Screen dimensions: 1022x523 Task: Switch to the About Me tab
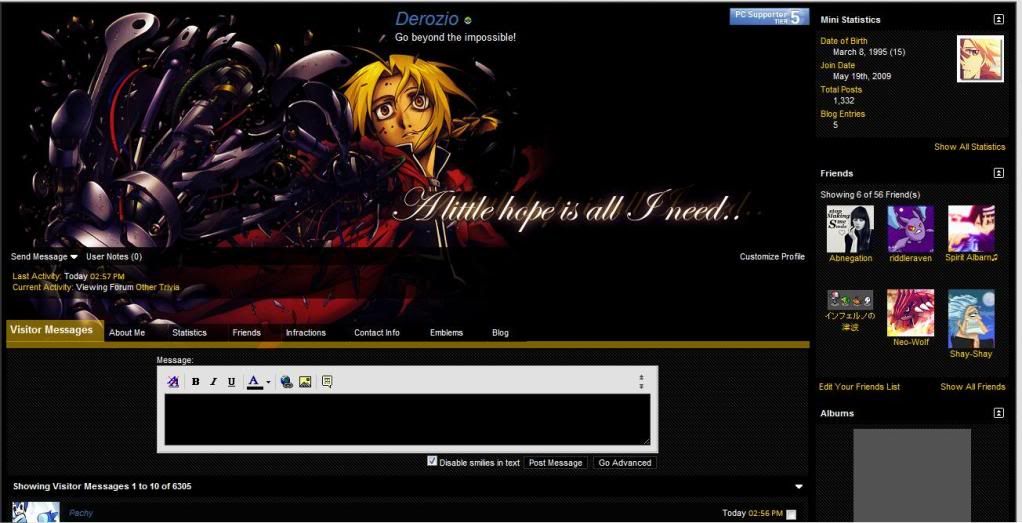click(x=127, y=333)
